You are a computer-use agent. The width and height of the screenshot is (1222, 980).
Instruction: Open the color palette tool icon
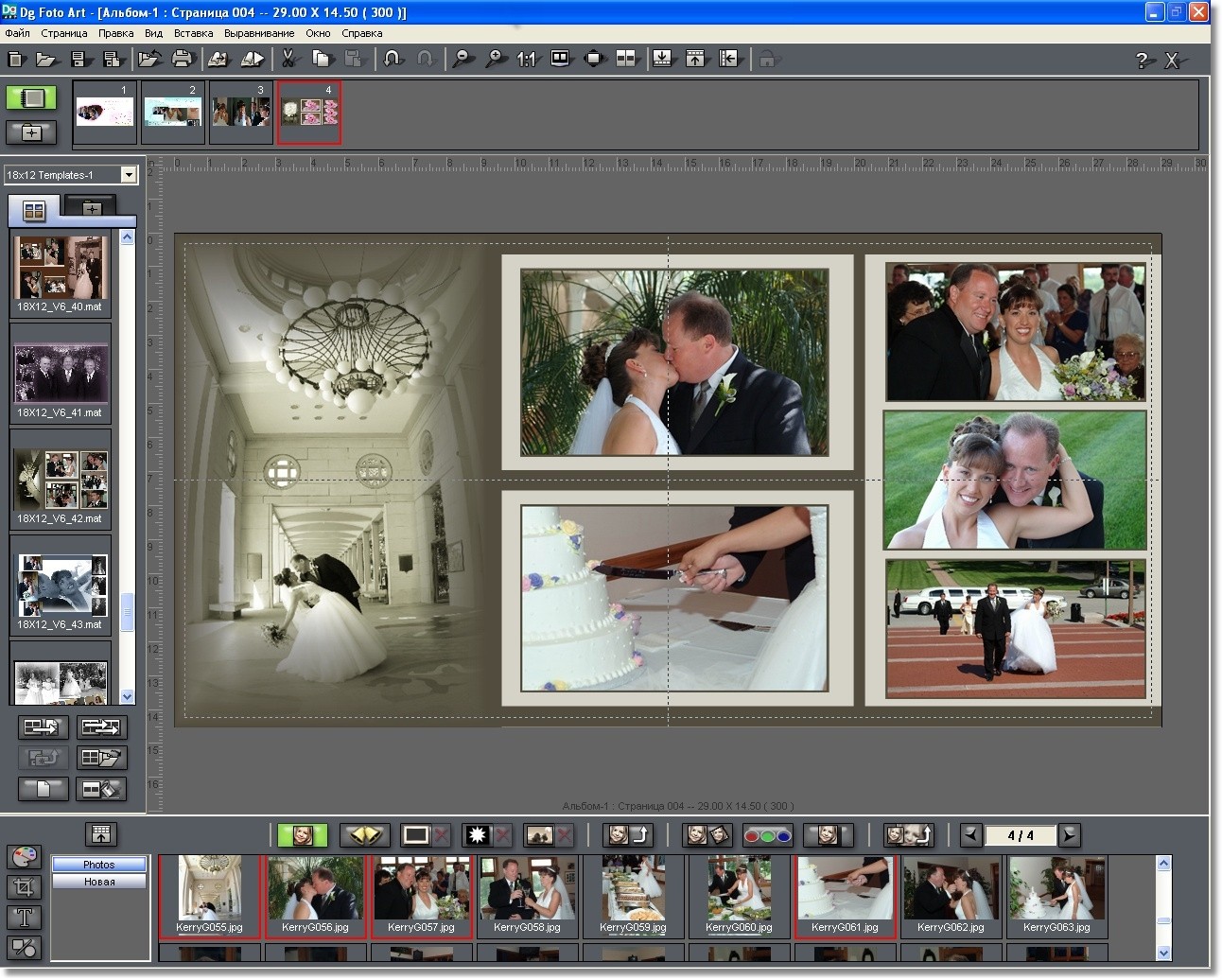[24, 856]
